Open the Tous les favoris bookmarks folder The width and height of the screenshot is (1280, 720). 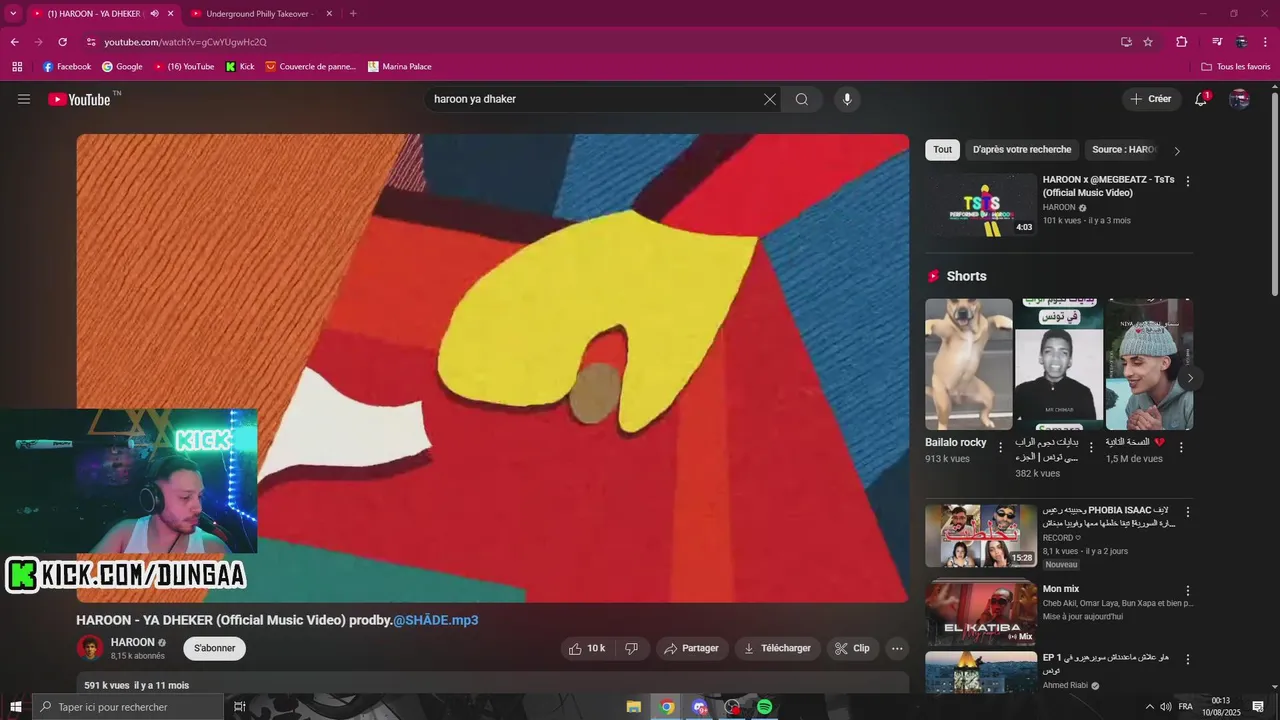click(1236, 67)
